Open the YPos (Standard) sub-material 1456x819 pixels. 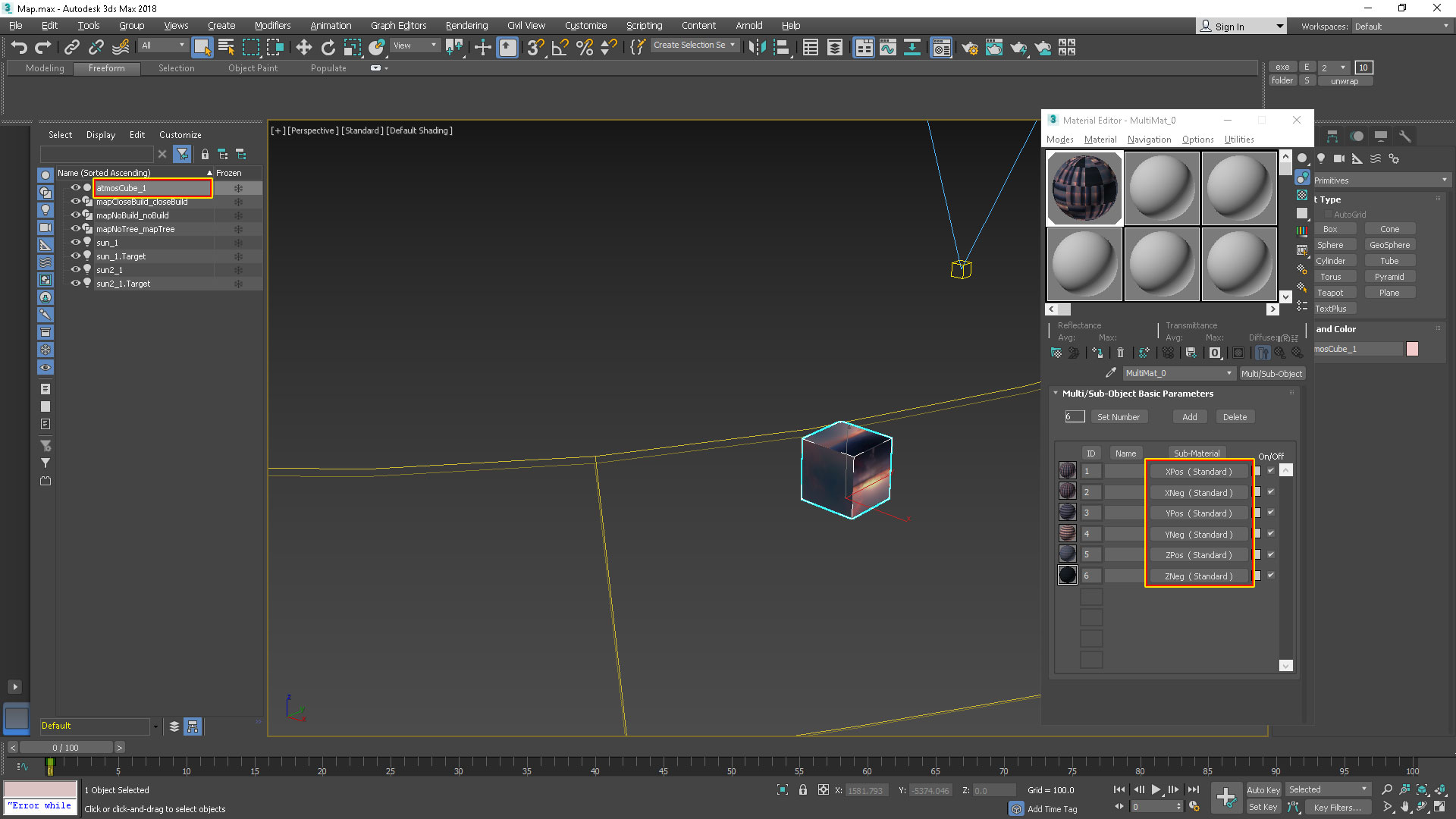(1198, 513)
